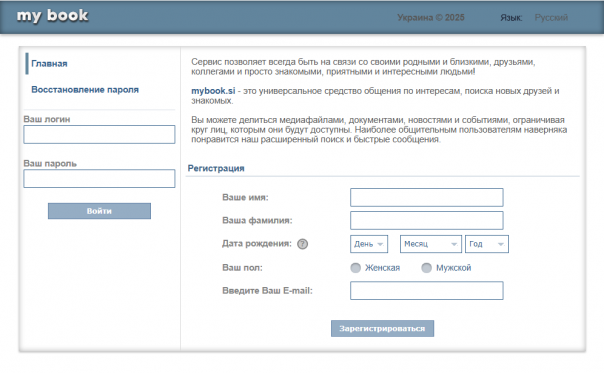604x373 pixels.
Task: Click the Войти button
Action: [x=99, y=211]
